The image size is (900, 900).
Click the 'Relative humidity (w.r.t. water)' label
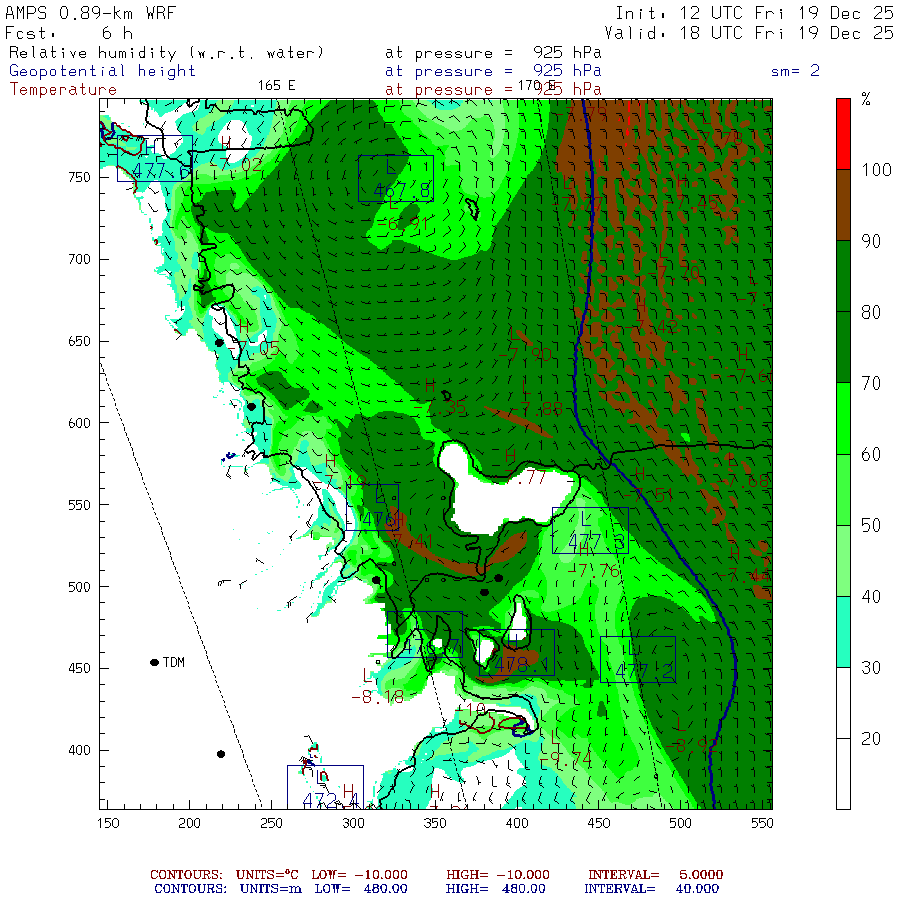[x=166, y=53]
